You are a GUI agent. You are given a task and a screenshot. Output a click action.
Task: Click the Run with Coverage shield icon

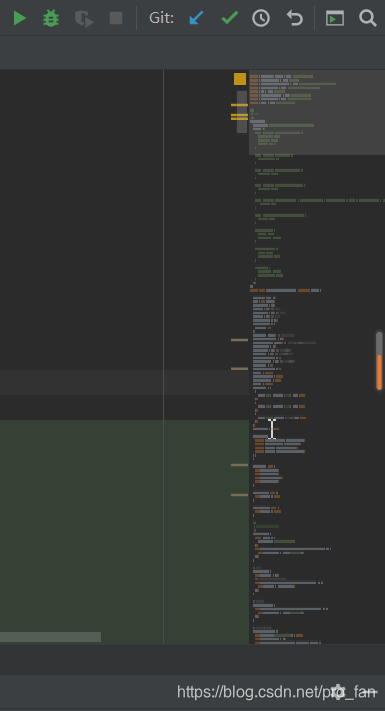[84, 19]
